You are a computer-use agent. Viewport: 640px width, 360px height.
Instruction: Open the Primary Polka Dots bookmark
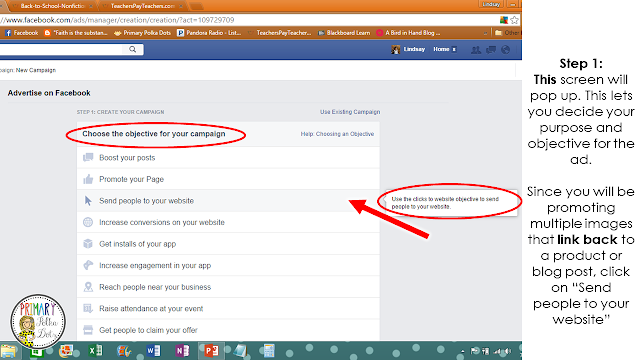pos(142,33)
